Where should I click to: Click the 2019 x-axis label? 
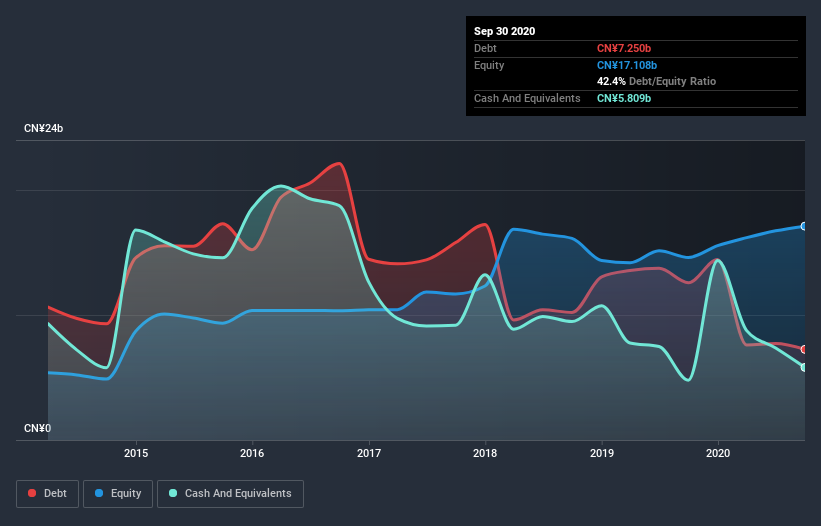[602, 453]
